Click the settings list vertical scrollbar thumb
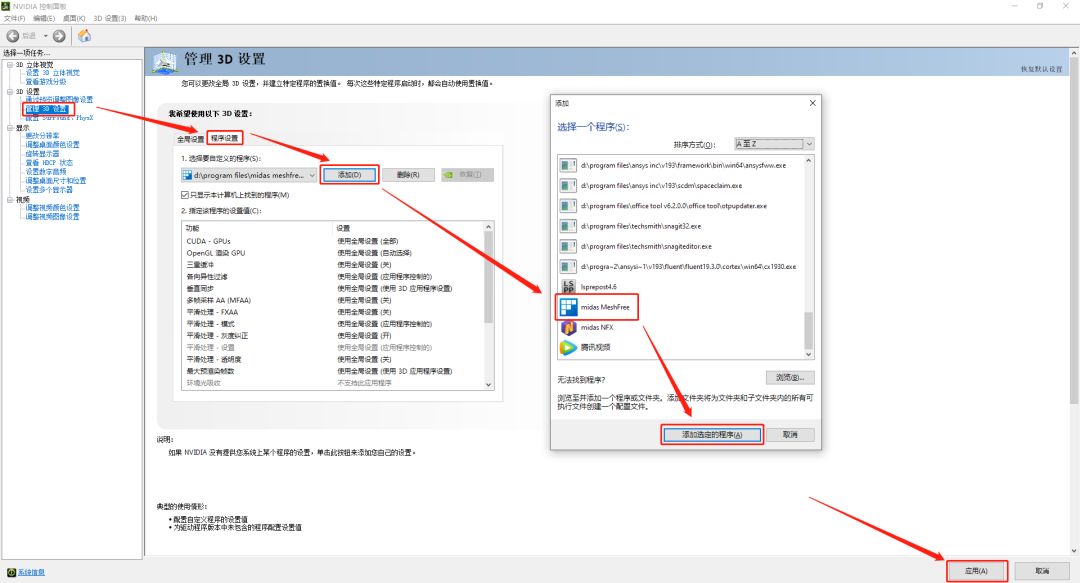1080x583 pixels. [488, 277]
